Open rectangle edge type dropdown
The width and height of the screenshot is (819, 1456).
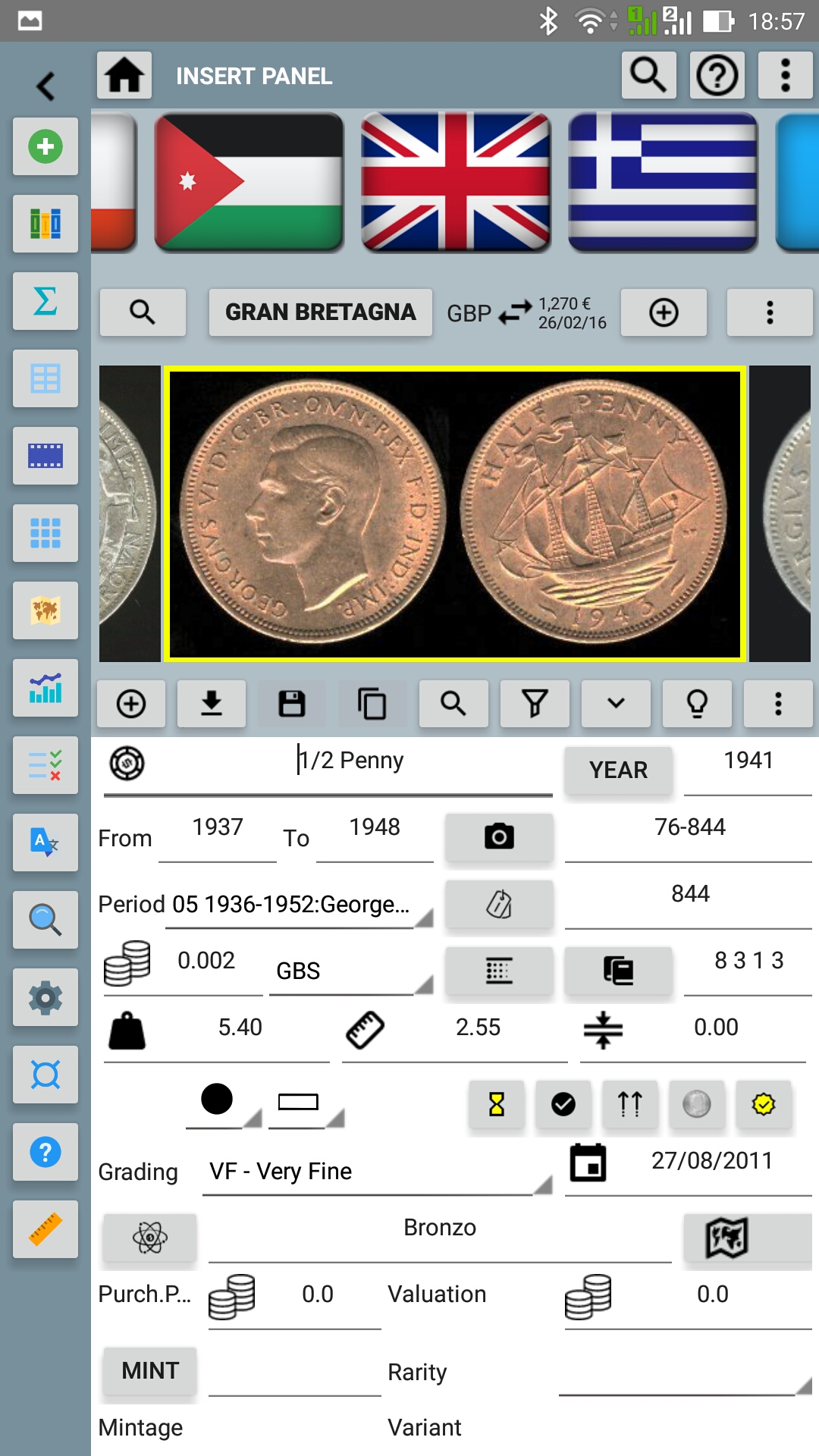[x=306, y=1103]
